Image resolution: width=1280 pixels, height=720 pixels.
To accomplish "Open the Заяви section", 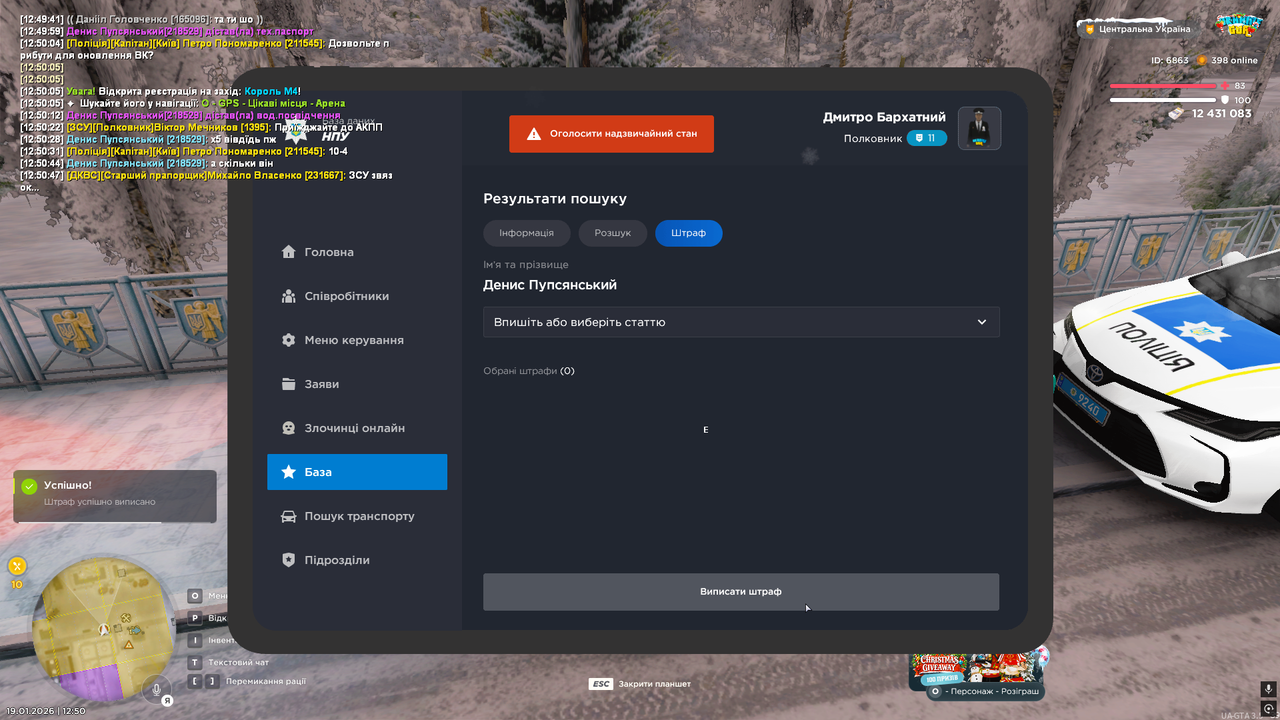I will 357,384.
